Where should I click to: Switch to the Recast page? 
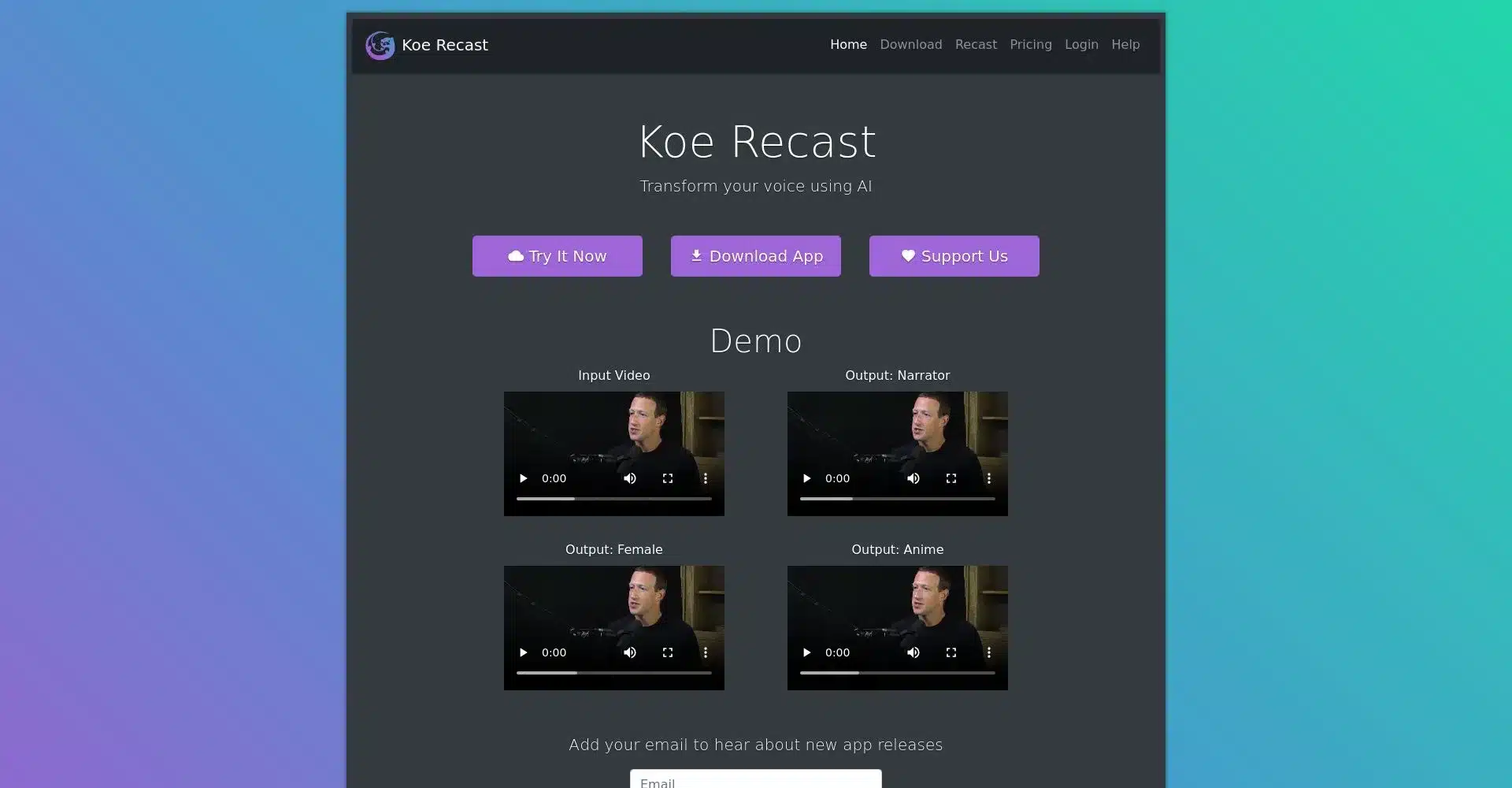click(x=976, y=45)
